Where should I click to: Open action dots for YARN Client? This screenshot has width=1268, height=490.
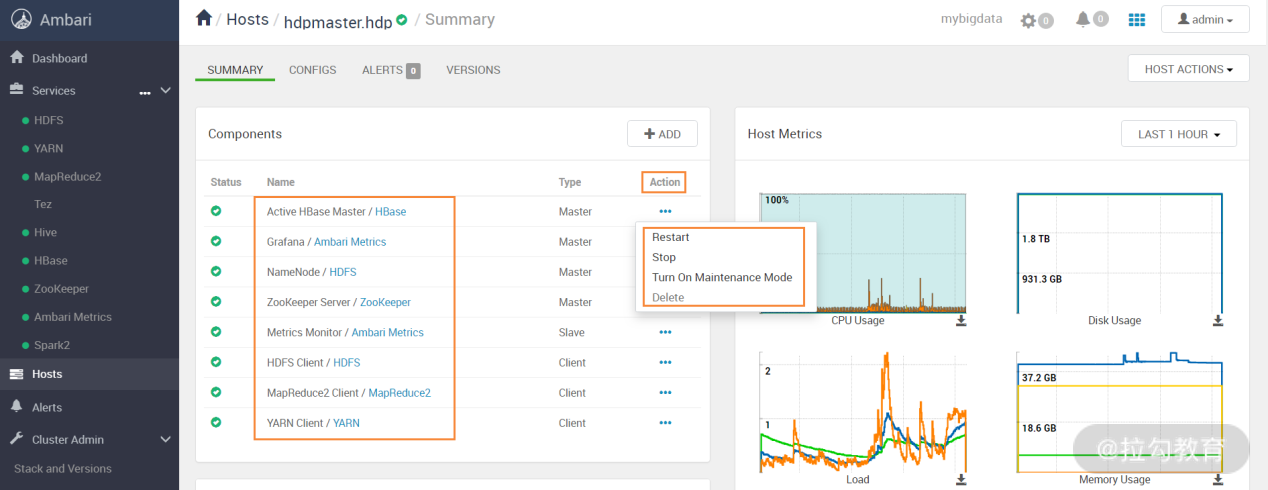(665, 423)
